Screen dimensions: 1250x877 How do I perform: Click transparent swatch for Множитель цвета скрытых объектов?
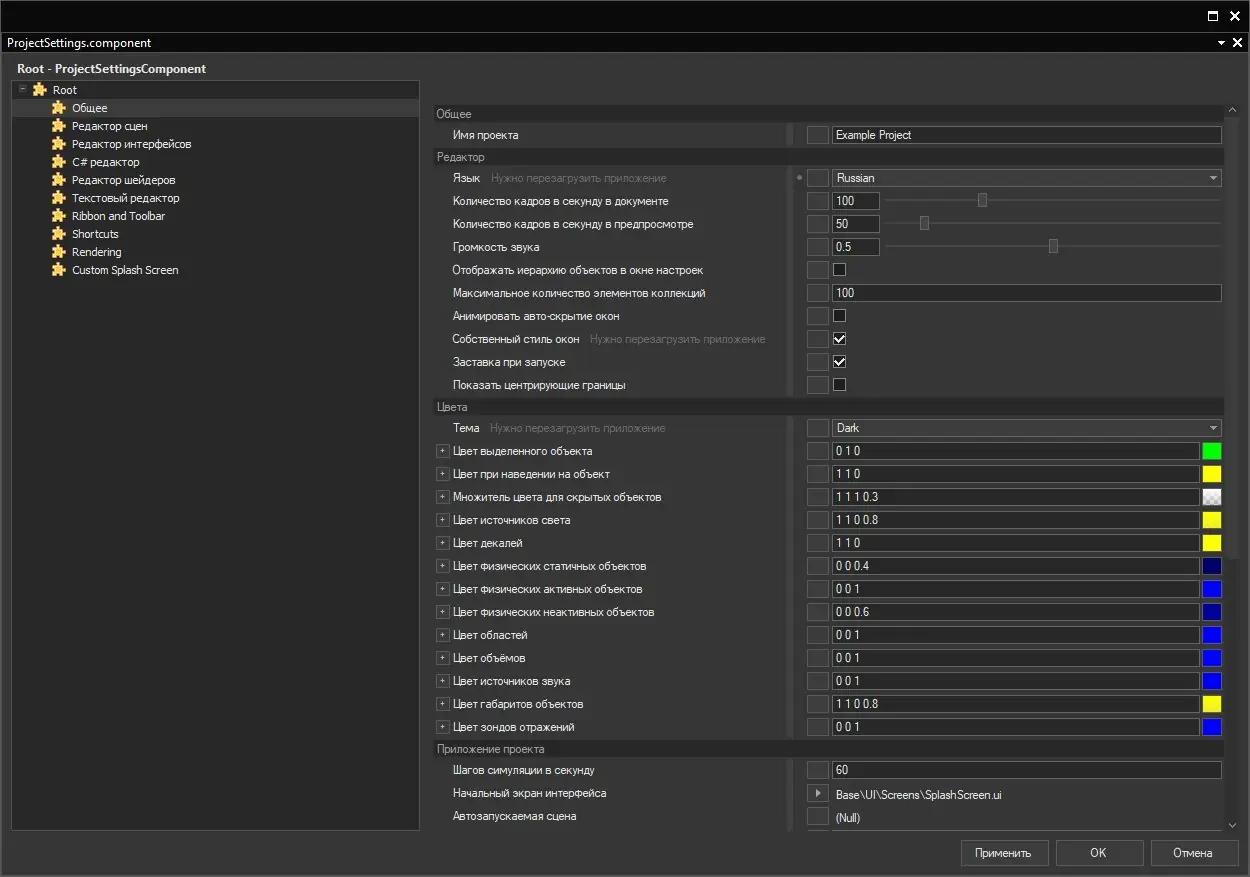point(1212,497)
